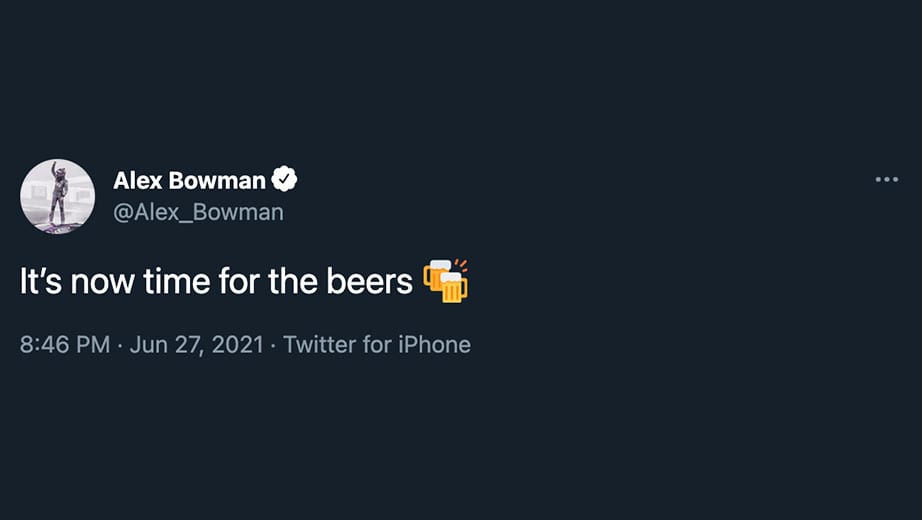This screenshot has height=520, width=922.
Task: Open the three-dot more options menu
Action: point(886,179)
